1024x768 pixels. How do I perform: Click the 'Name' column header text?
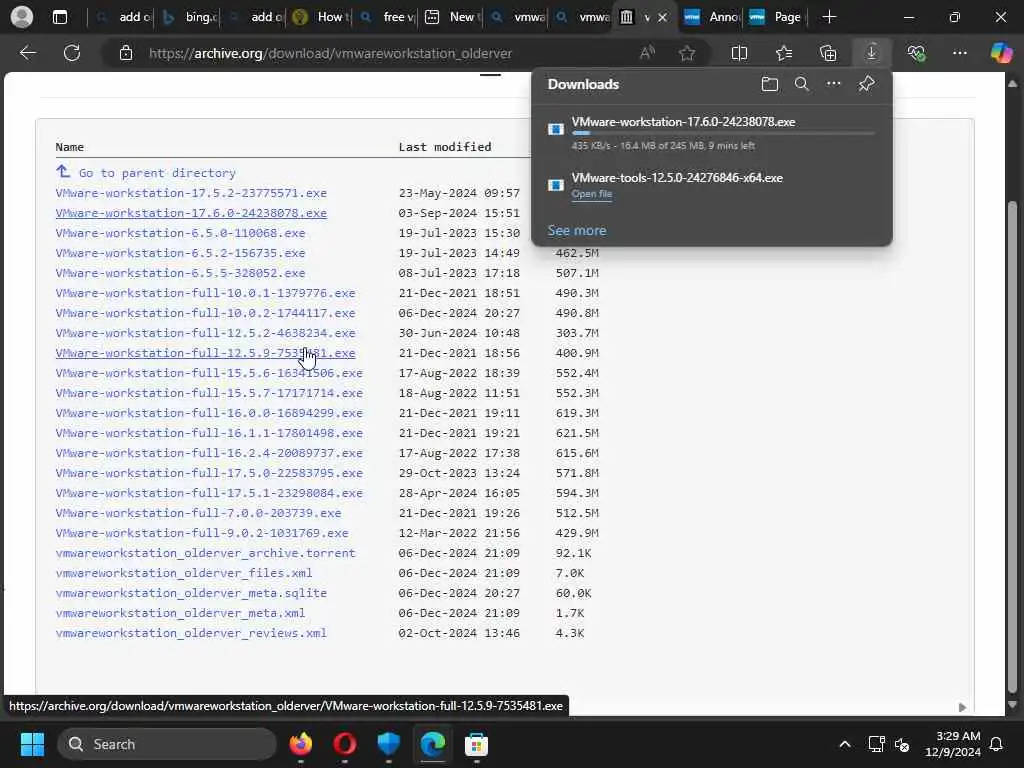pos(69,147)
